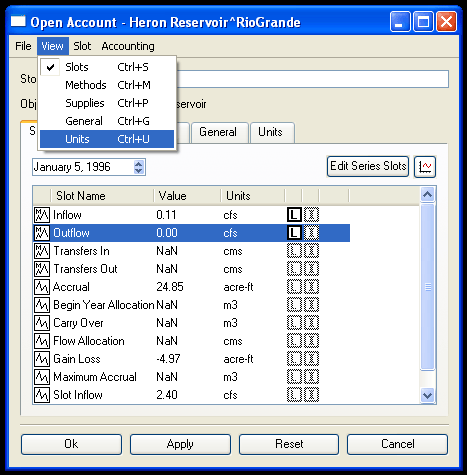The height and width of the screenshot is (475, 467).
Task: Select the Inflow value 0.11
Action: click(166, 215)
